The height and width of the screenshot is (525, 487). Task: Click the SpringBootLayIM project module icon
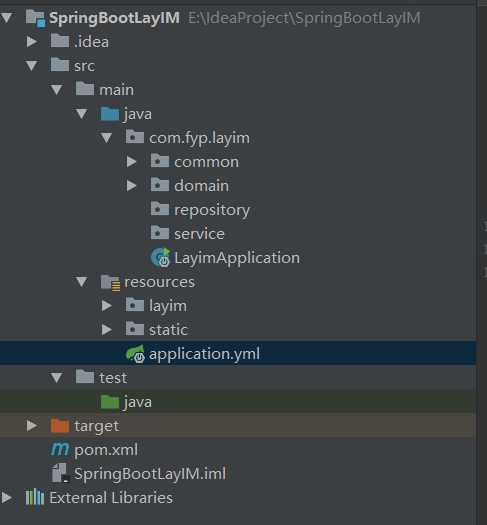coord(35,18)
